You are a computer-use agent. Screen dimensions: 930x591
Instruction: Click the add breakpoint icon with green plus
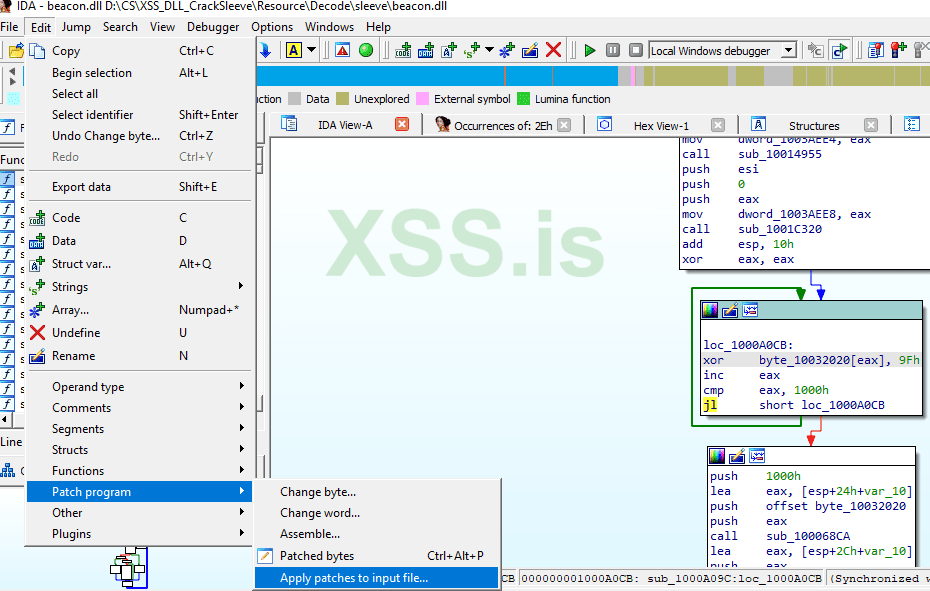[899, 50]
